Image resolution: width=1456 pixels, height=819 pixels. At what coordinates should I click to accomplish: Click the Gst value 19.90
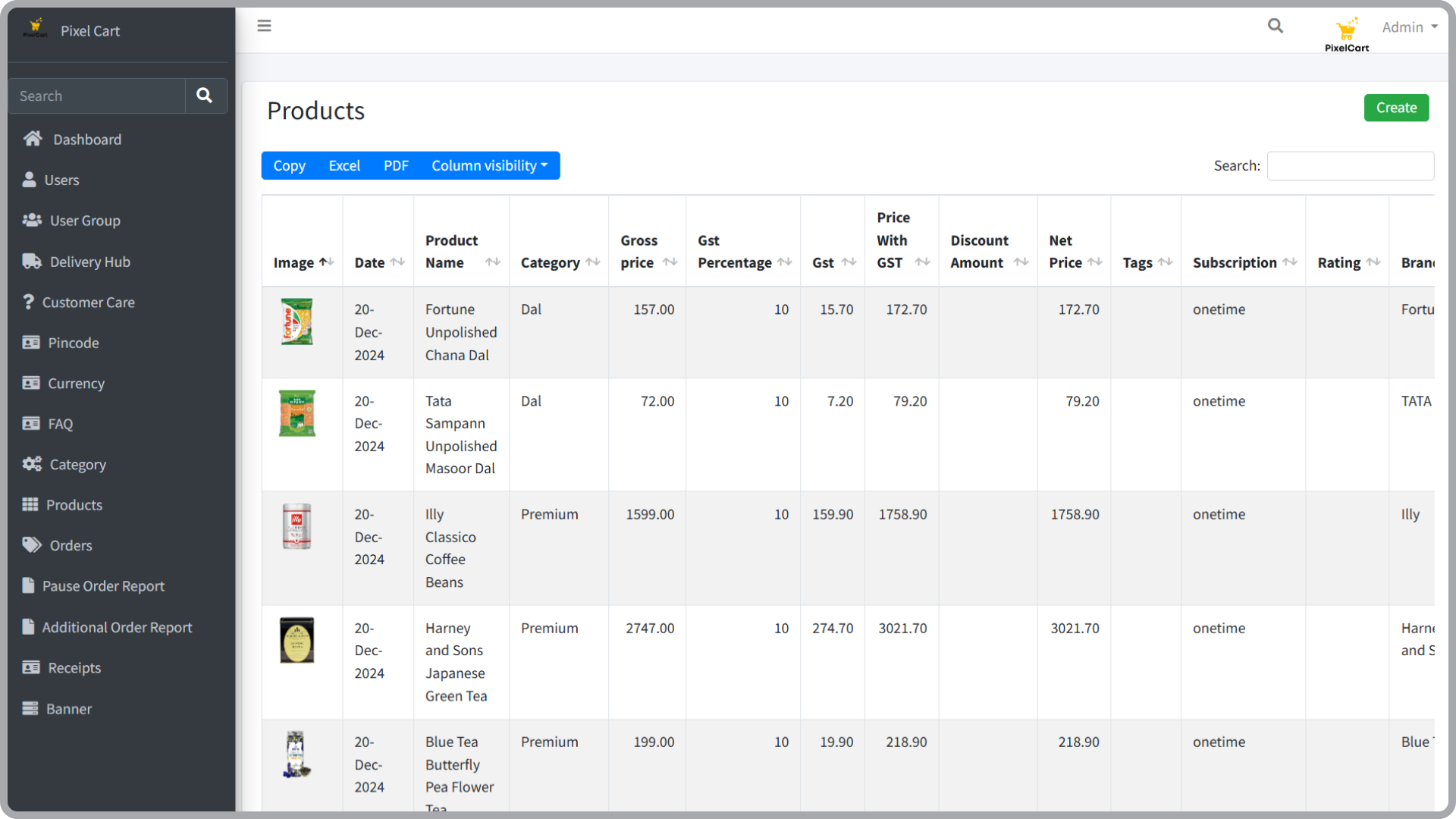836,742
